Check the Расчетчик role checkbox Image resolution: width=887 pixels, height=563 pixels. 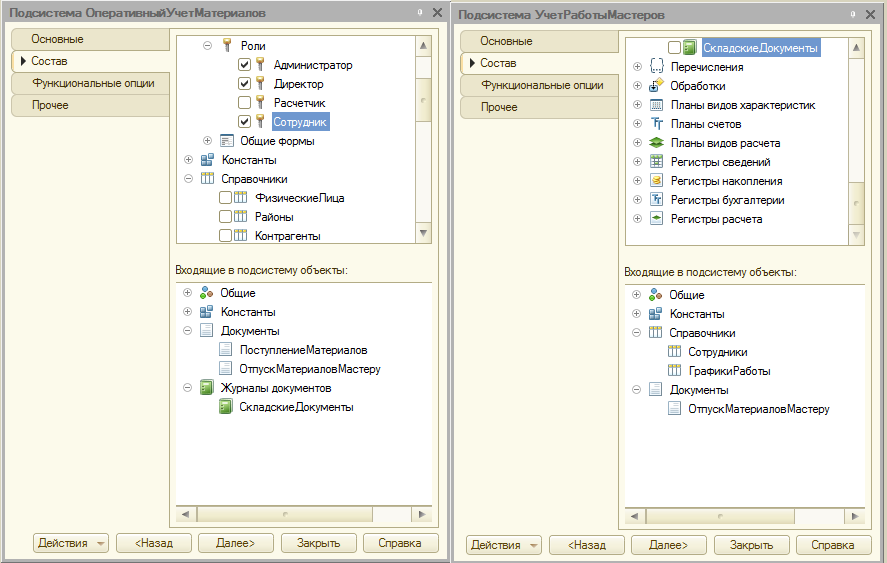click(x=244, y=102)
